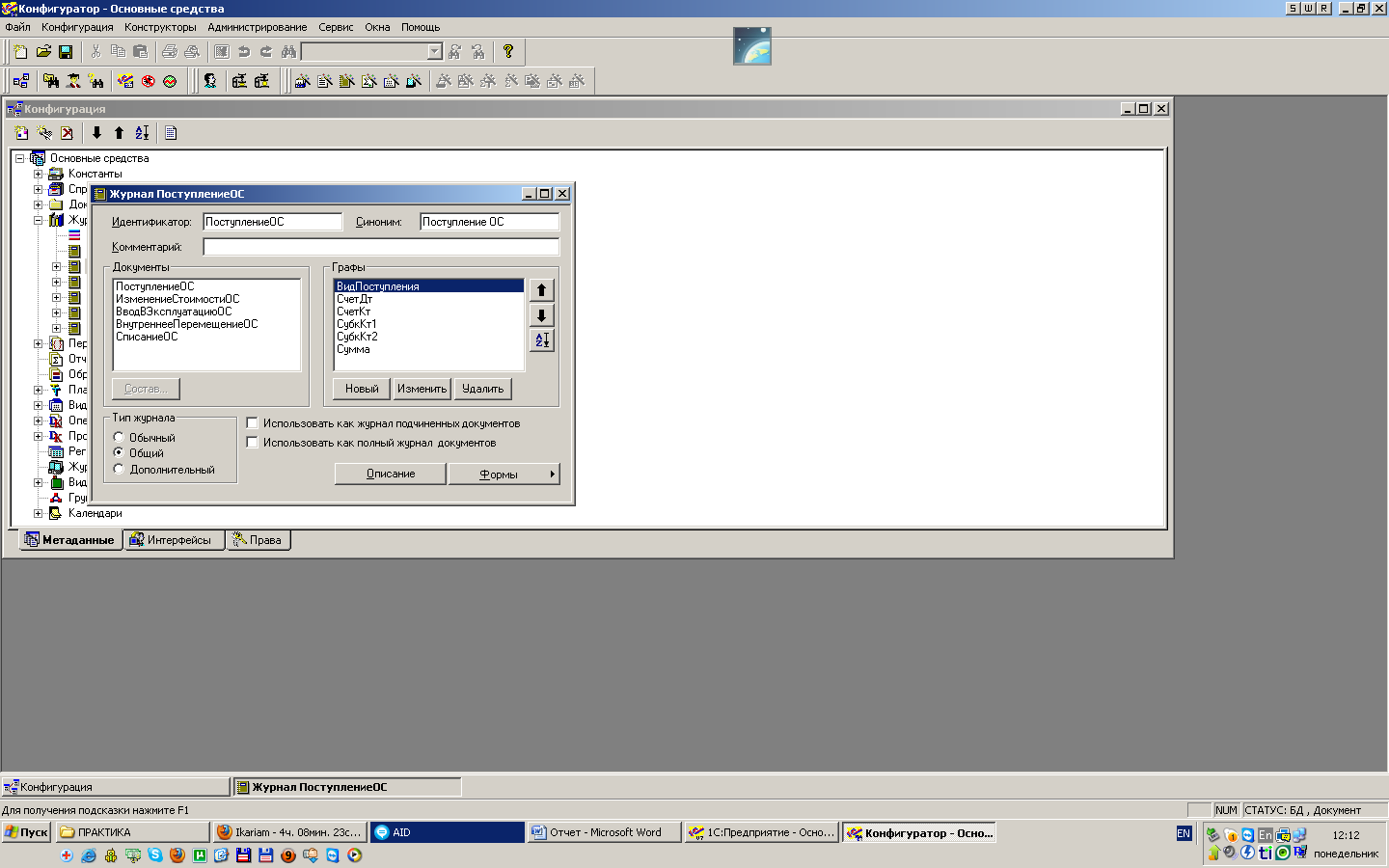Click the Комментарий input field
Viewport: 1389px width, 868px height.
[381, 247]
